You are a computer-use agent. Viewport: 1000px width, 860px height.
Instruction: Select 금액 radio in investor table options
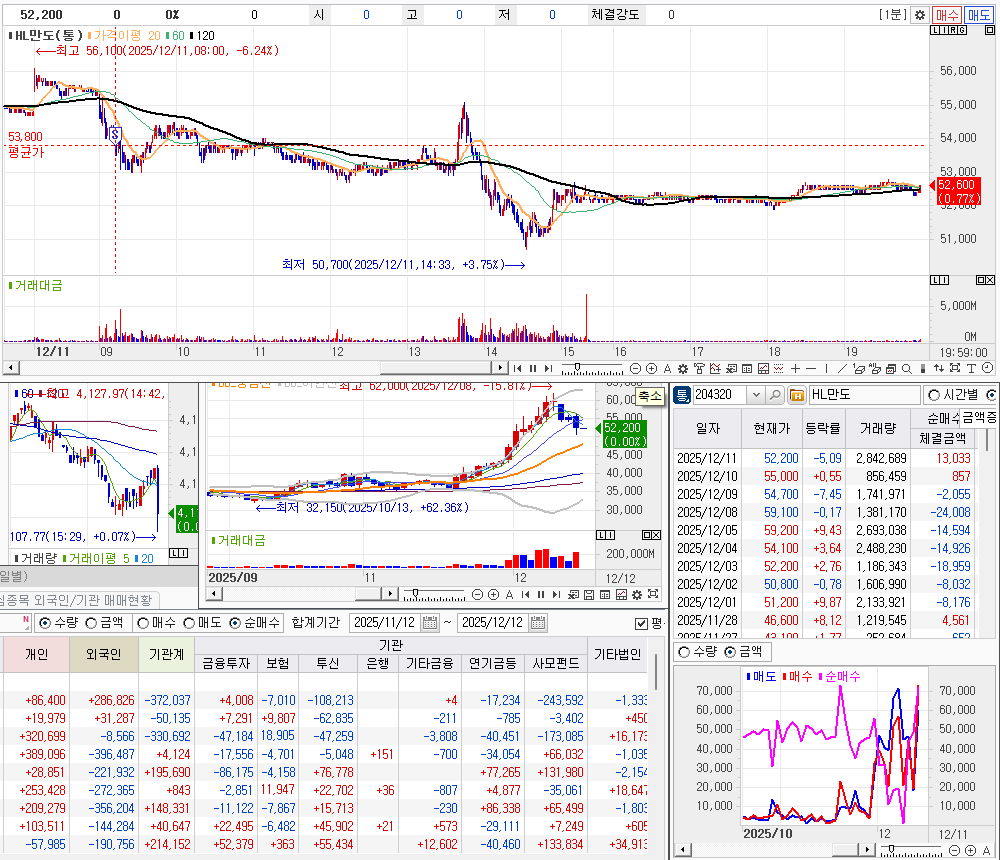pyautogui.click(x=105, y=623)
